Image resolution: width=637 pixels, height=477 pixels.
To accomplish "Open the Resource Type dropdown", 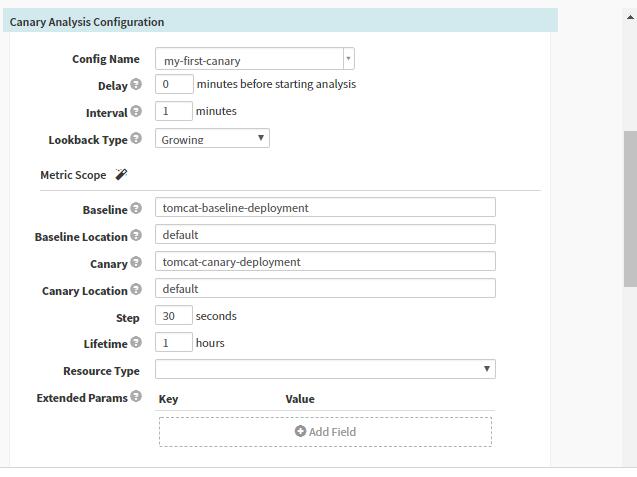I will pyautogui.click(x=325, y=370).
